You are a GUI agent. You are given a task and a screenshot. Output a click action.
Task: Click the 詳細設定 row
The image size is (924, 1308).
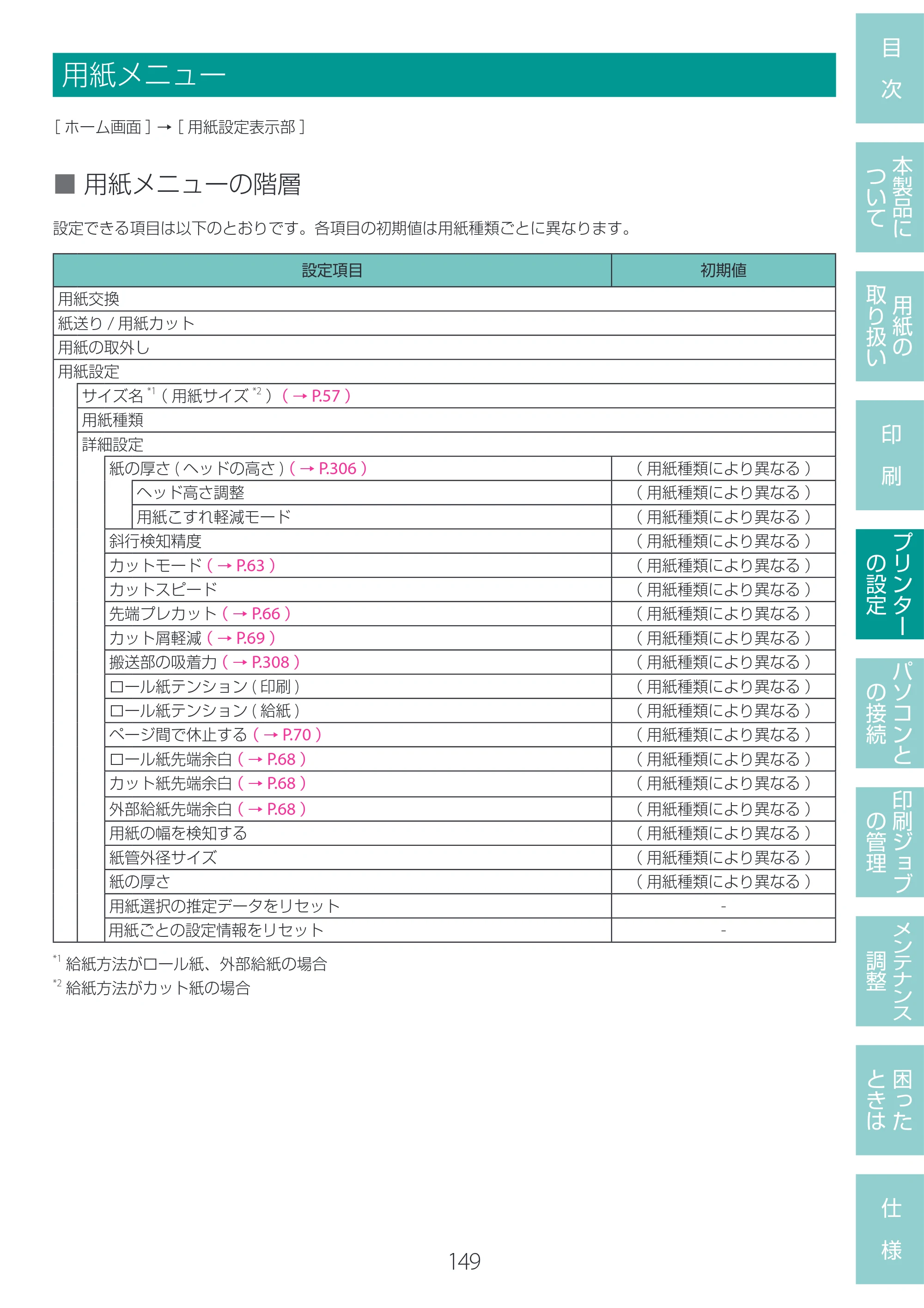(456, 444)
